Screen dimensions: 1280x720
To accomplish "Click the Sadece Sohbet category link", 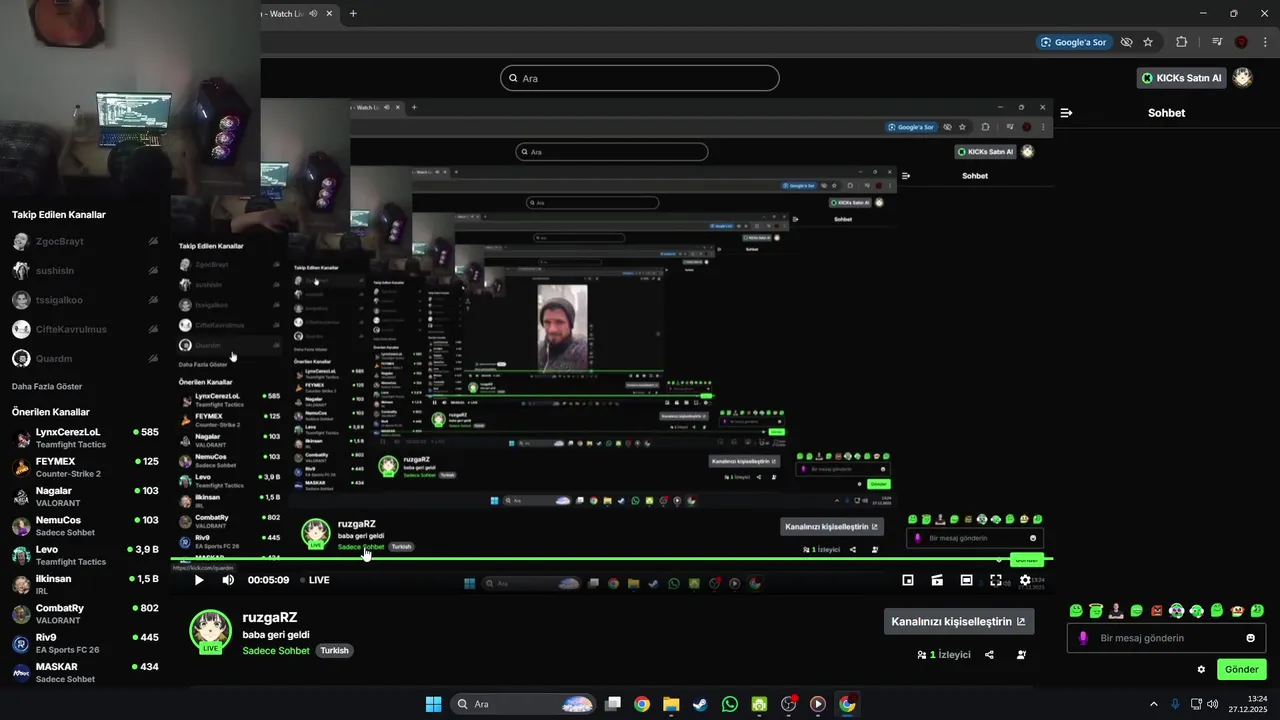I will pyautogui.click(x=276, y=651).
